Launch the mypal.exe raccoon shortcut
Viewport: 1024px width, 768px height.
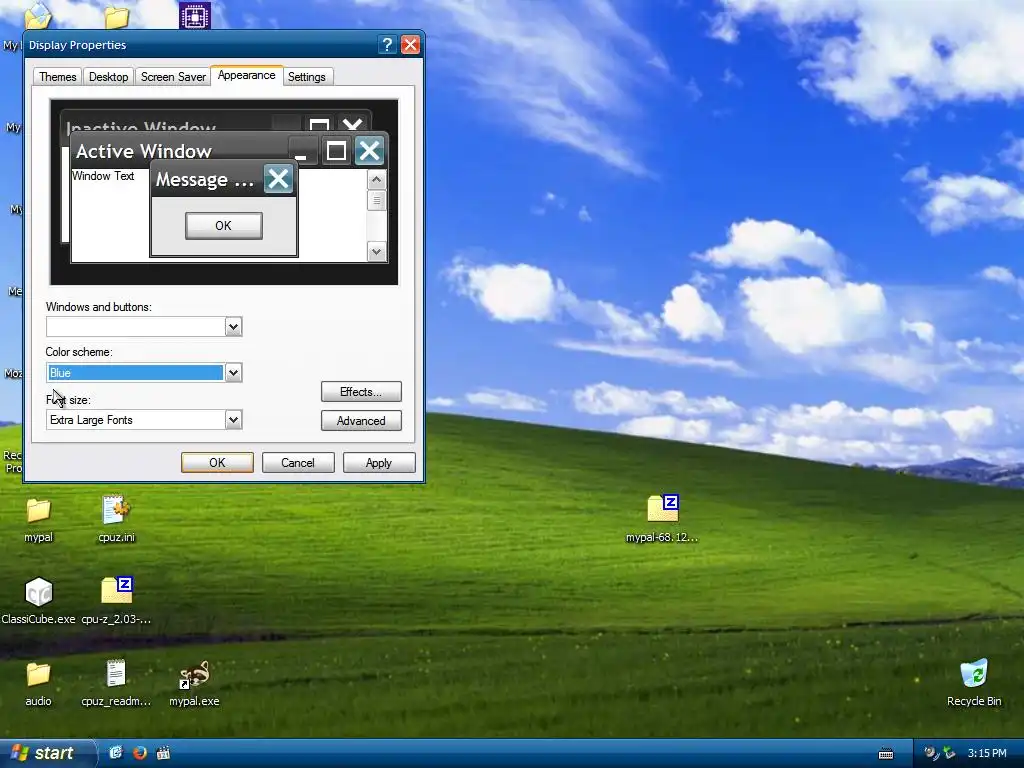(x=194, y=675)
